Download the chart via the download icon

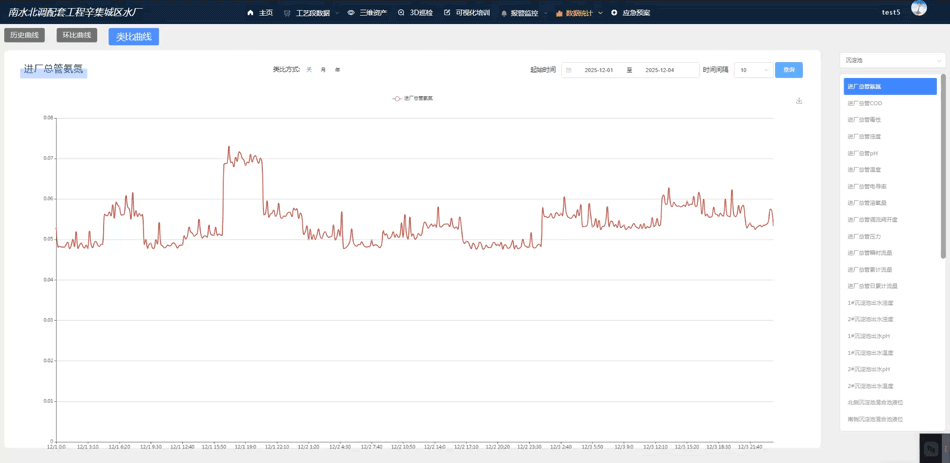(799, 101)
